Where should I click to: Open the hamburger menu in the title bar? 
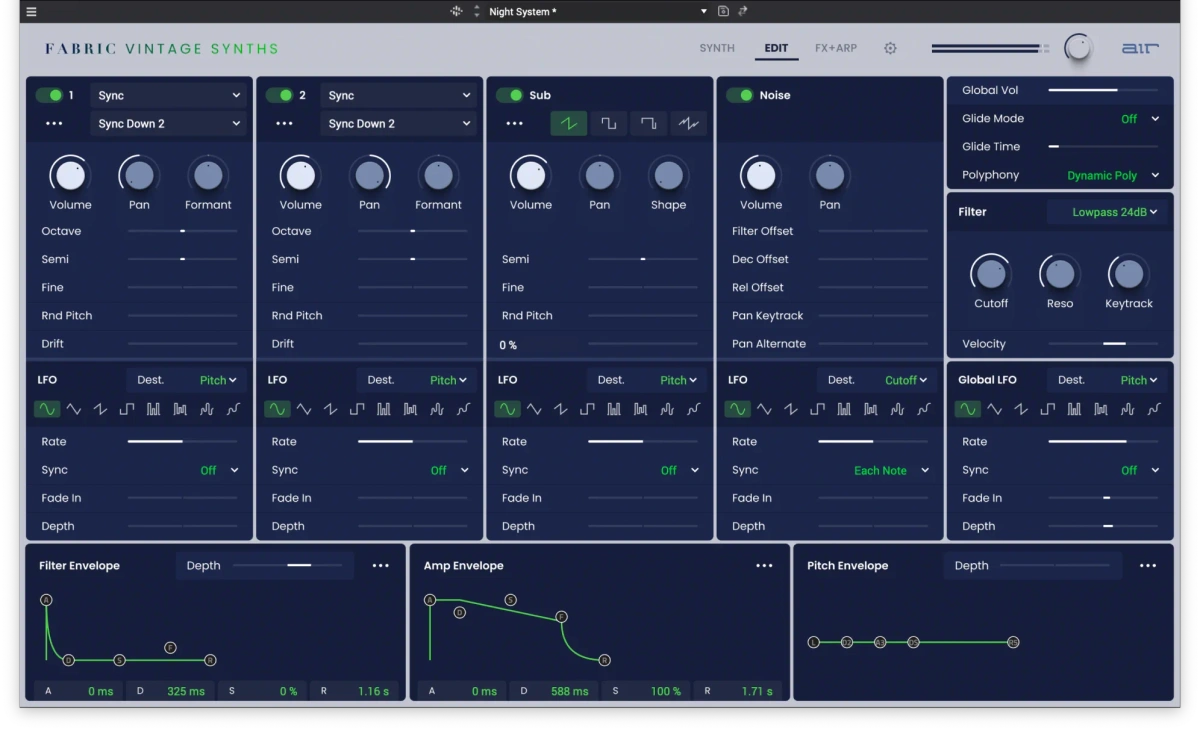[31, 12]
